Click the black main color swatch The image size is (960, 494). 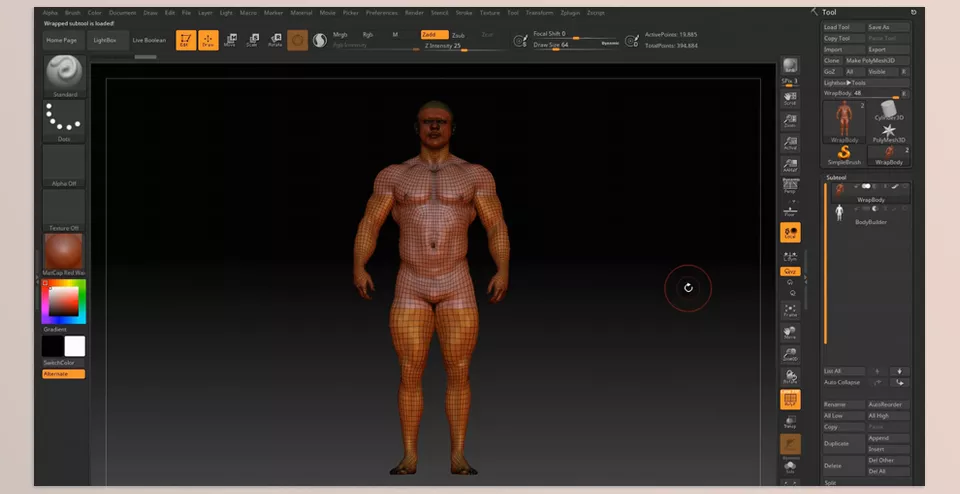coord(53,346)
